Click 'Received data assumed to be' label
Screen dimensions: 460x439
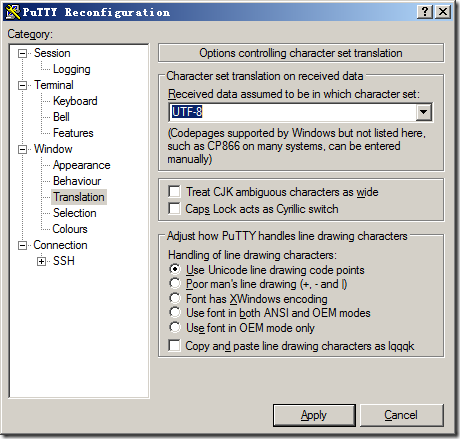pos(294,94)
